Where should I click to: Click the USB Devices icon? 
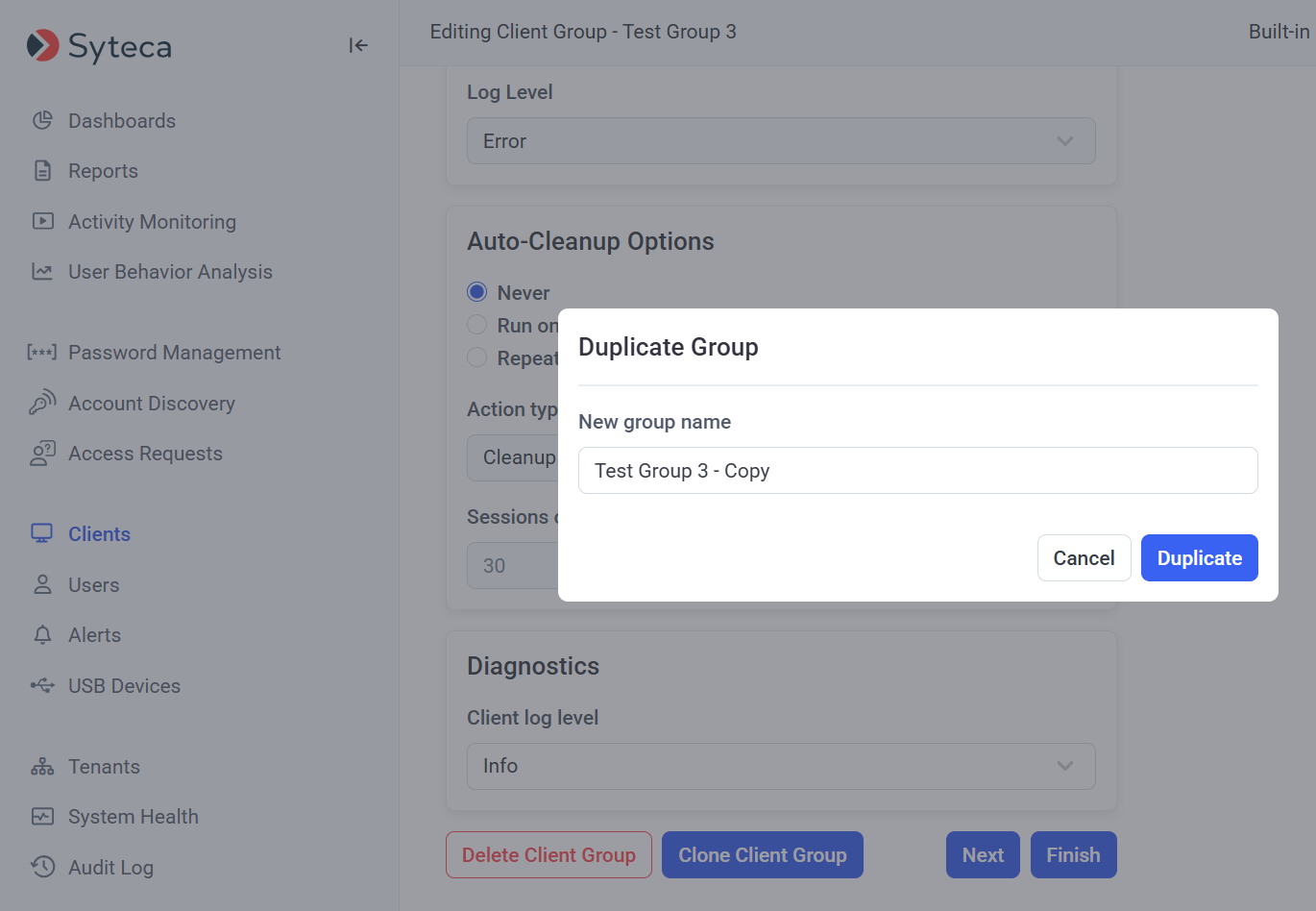pos(42,686)
